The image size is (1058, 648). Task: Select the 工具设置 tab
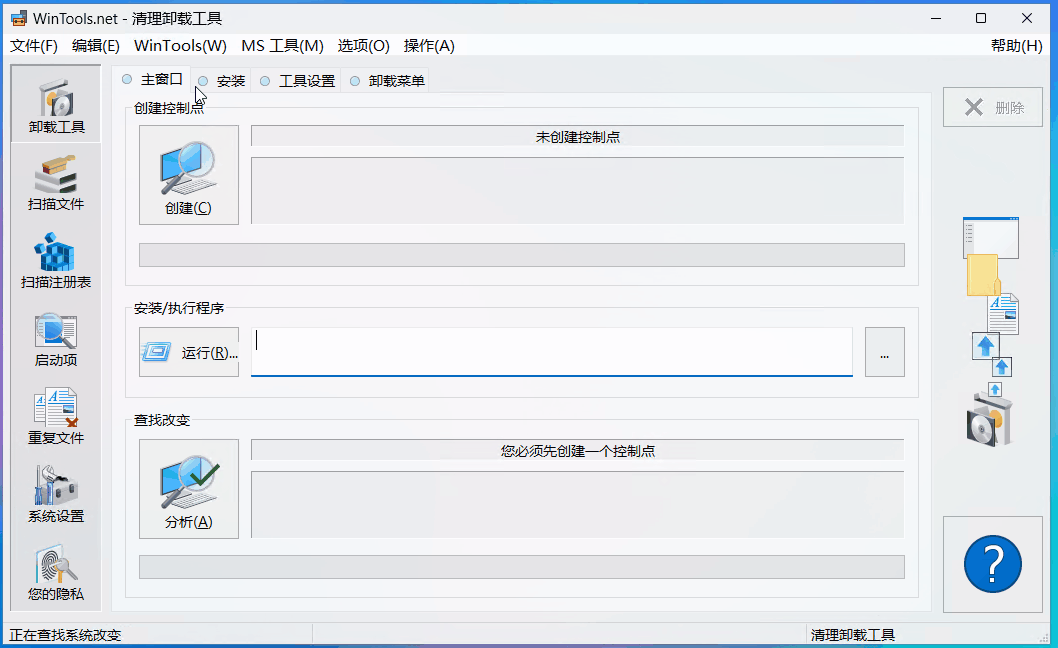(298, 81)
